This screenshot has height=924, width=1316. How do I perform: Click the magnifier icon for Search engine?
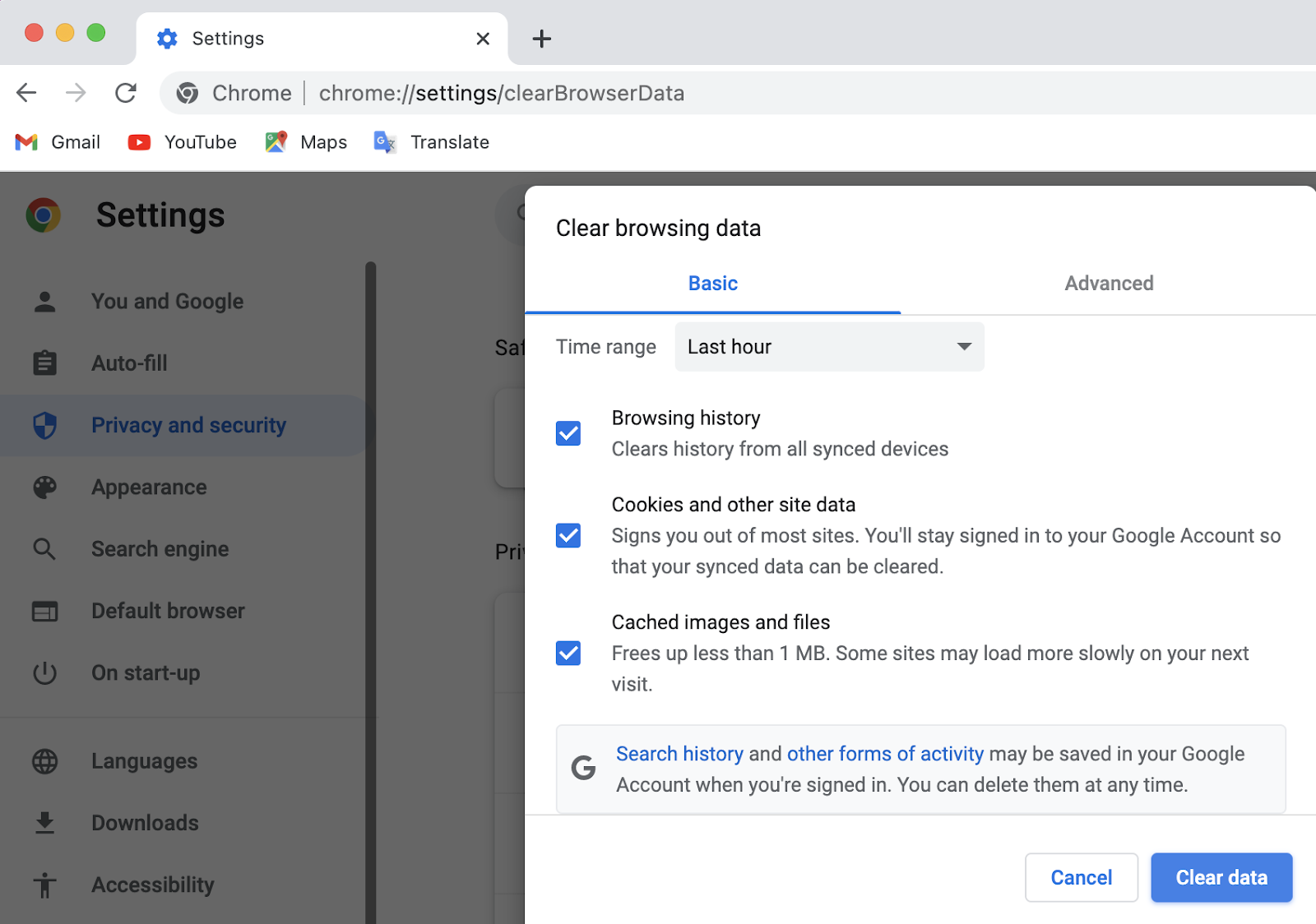tap(45, 549)
